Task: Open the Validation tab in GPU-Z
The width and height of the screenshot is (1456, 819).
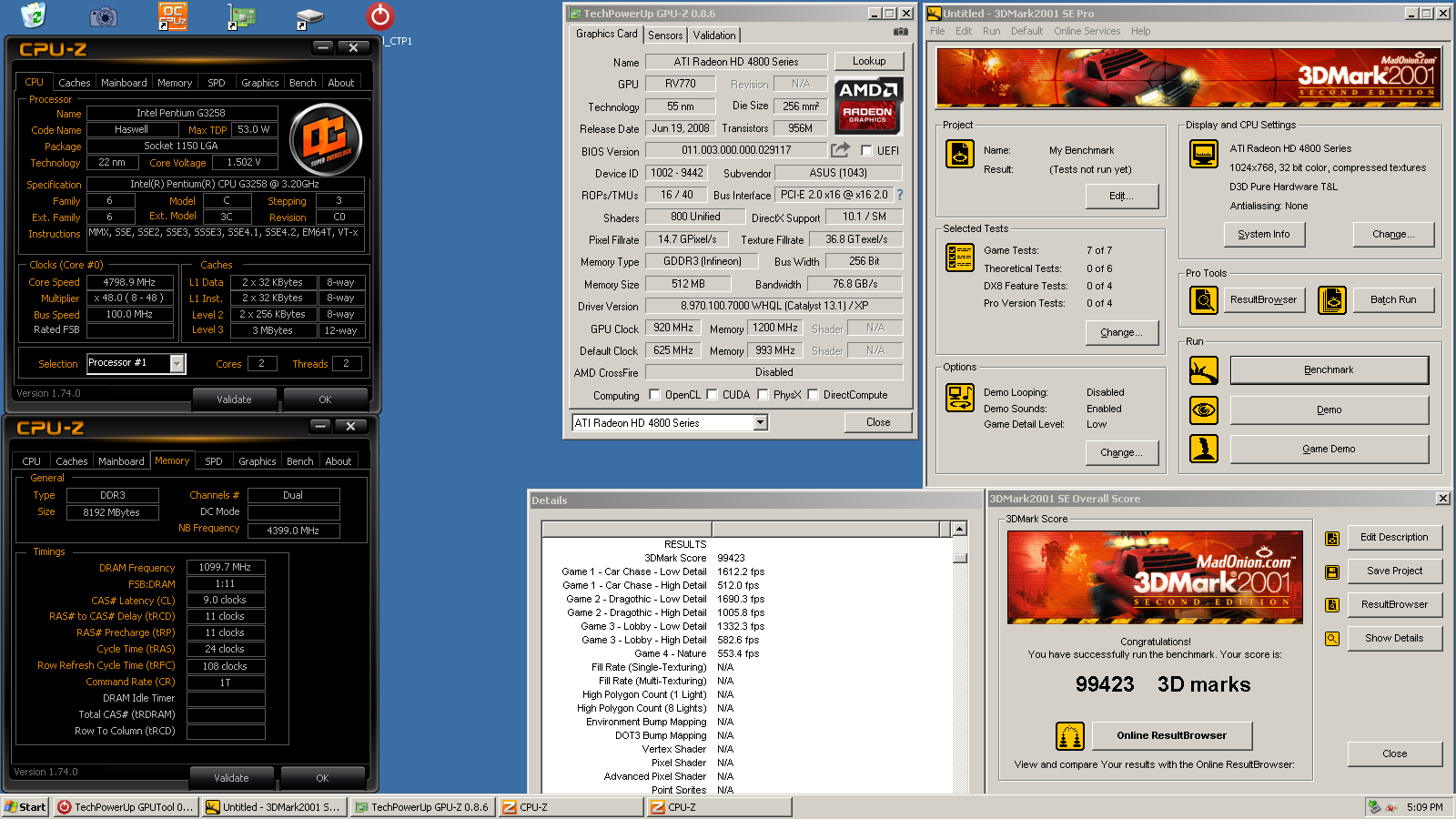Action: click(x=714, y=35)
